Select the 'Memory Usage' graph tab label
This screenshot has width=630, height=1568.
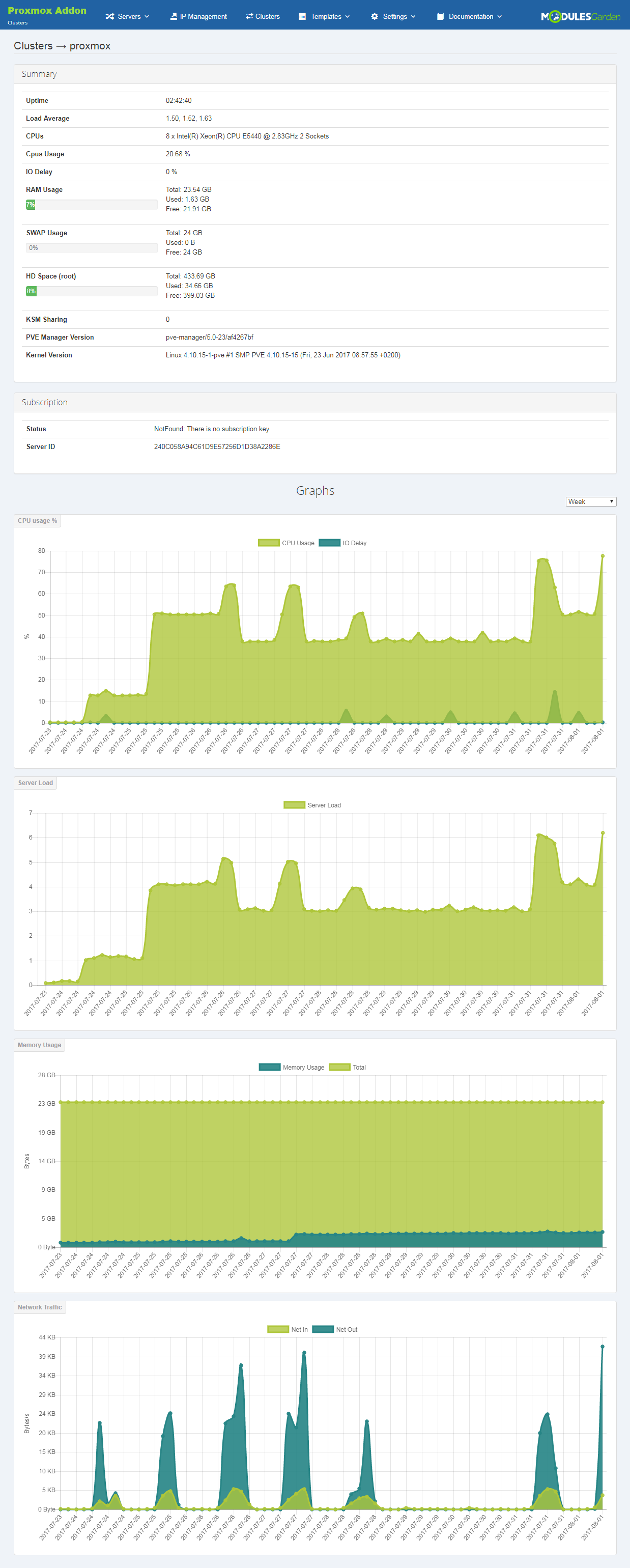point(40,1045)
